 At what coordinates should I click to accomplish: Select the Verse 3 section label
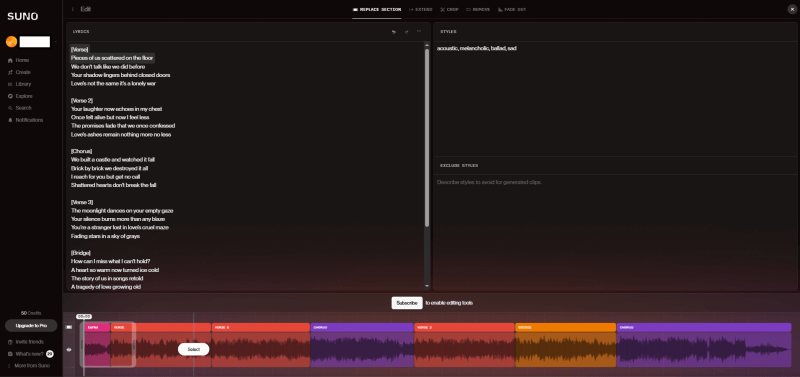(x=464, y=328)
